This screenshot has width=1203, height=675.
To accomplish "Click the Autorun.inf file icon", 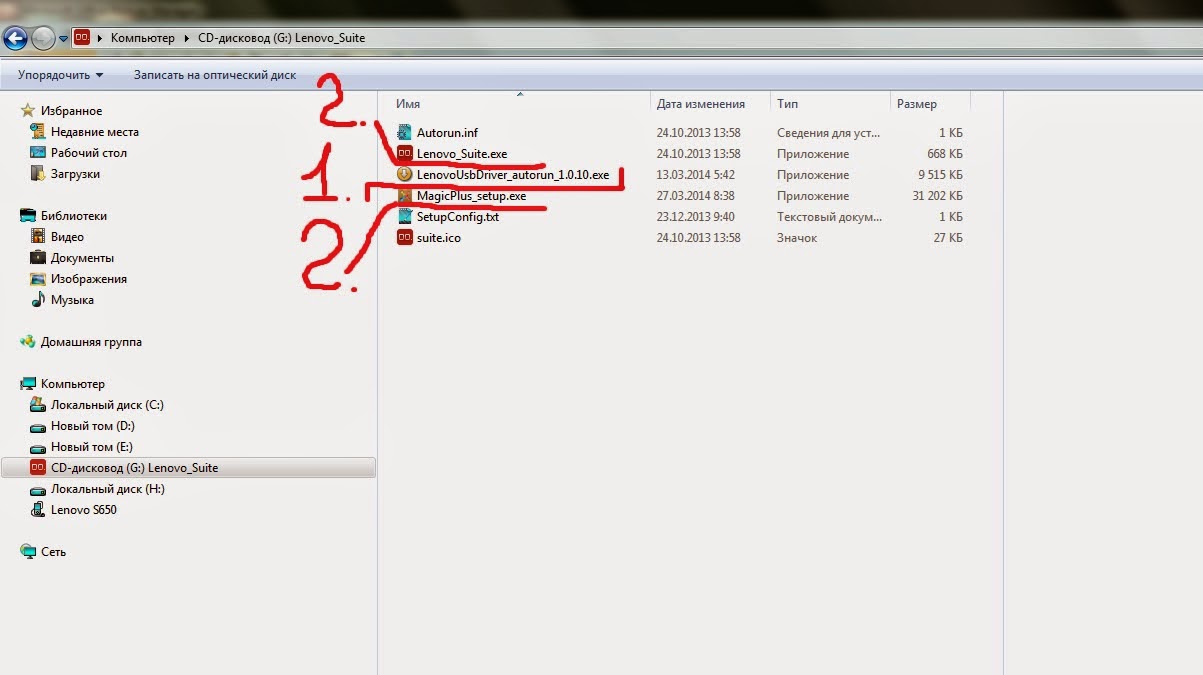I will [405, 133].
